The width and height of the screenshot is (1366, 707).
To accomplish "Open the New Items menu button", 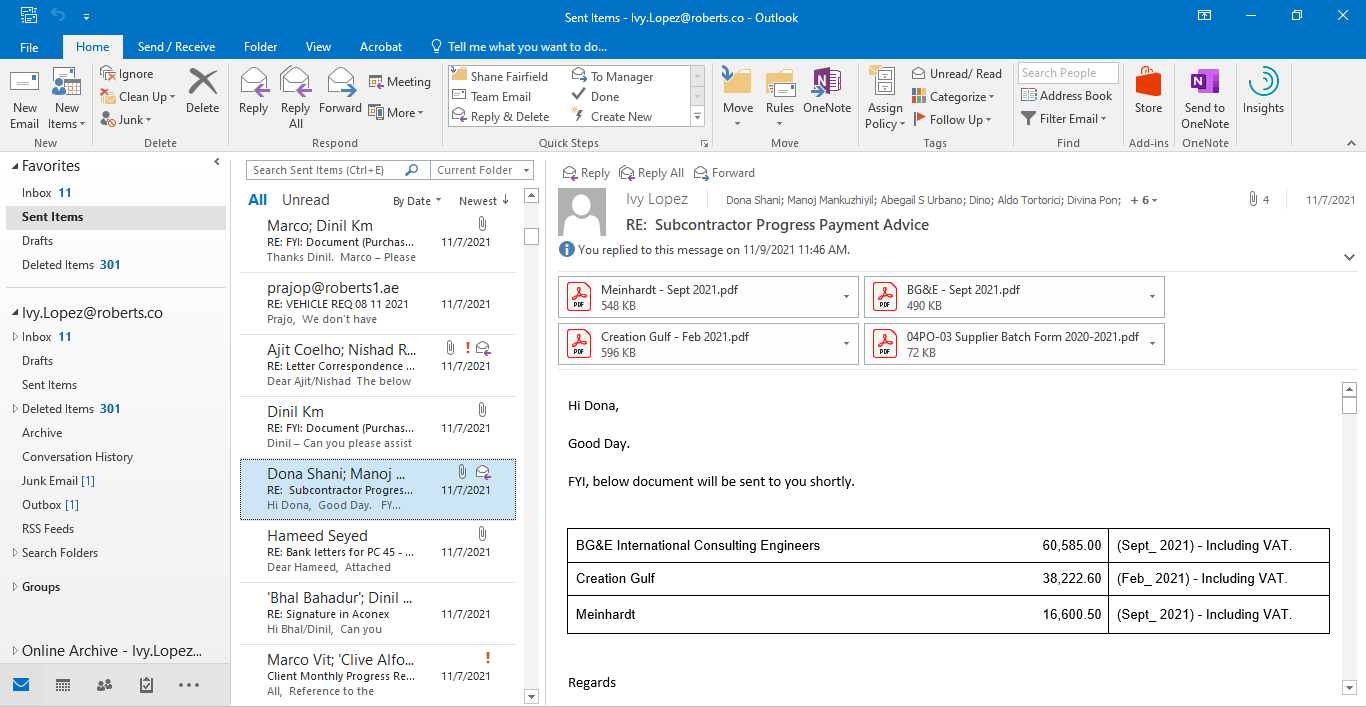I will click(x=67, y=99).
